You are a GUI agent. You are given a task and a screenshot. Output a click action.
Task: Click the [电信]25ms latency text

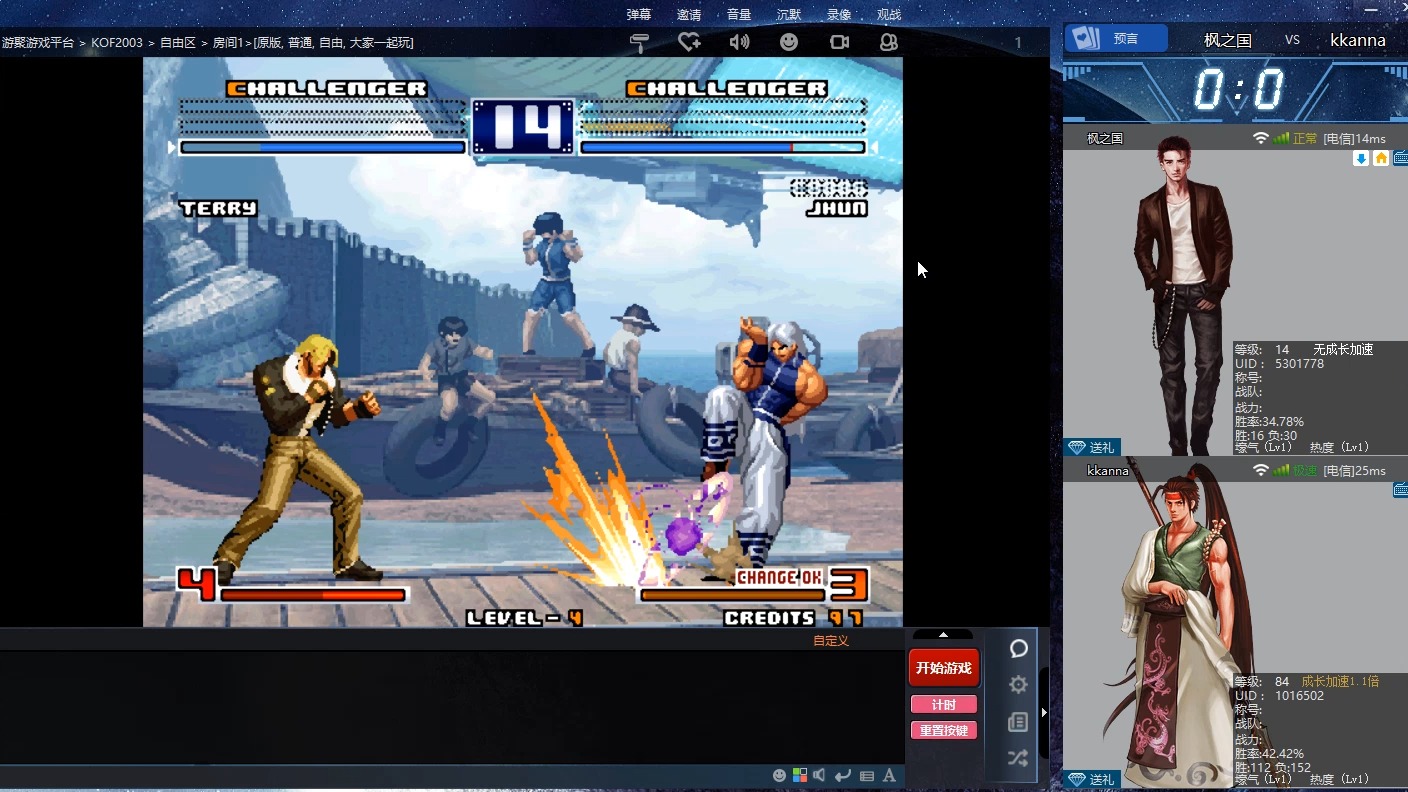[1354, 470]
